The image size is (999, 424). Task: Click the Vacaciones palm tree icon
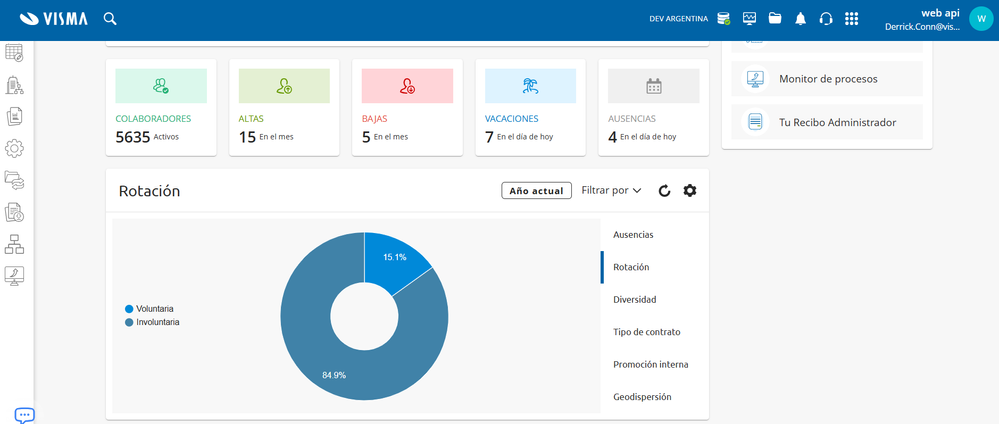(x=530, y=86)
